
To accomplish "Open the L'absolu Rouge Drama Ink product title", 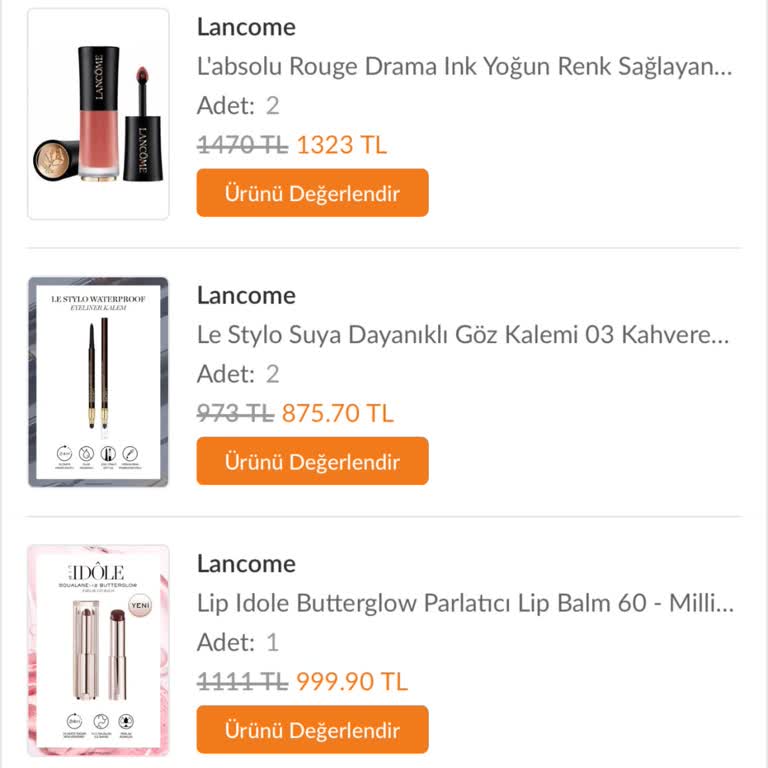I will click(x=465, y=67).
